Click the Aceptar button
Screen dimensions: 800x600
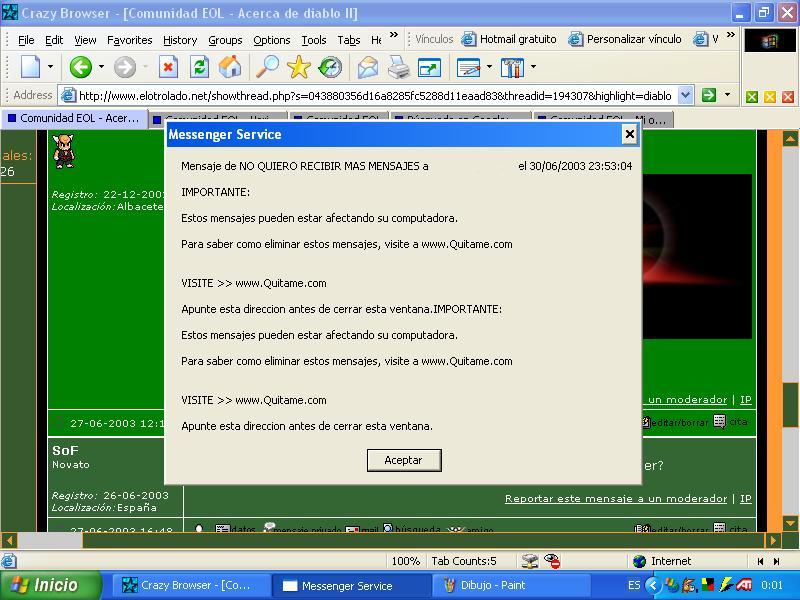403,460
